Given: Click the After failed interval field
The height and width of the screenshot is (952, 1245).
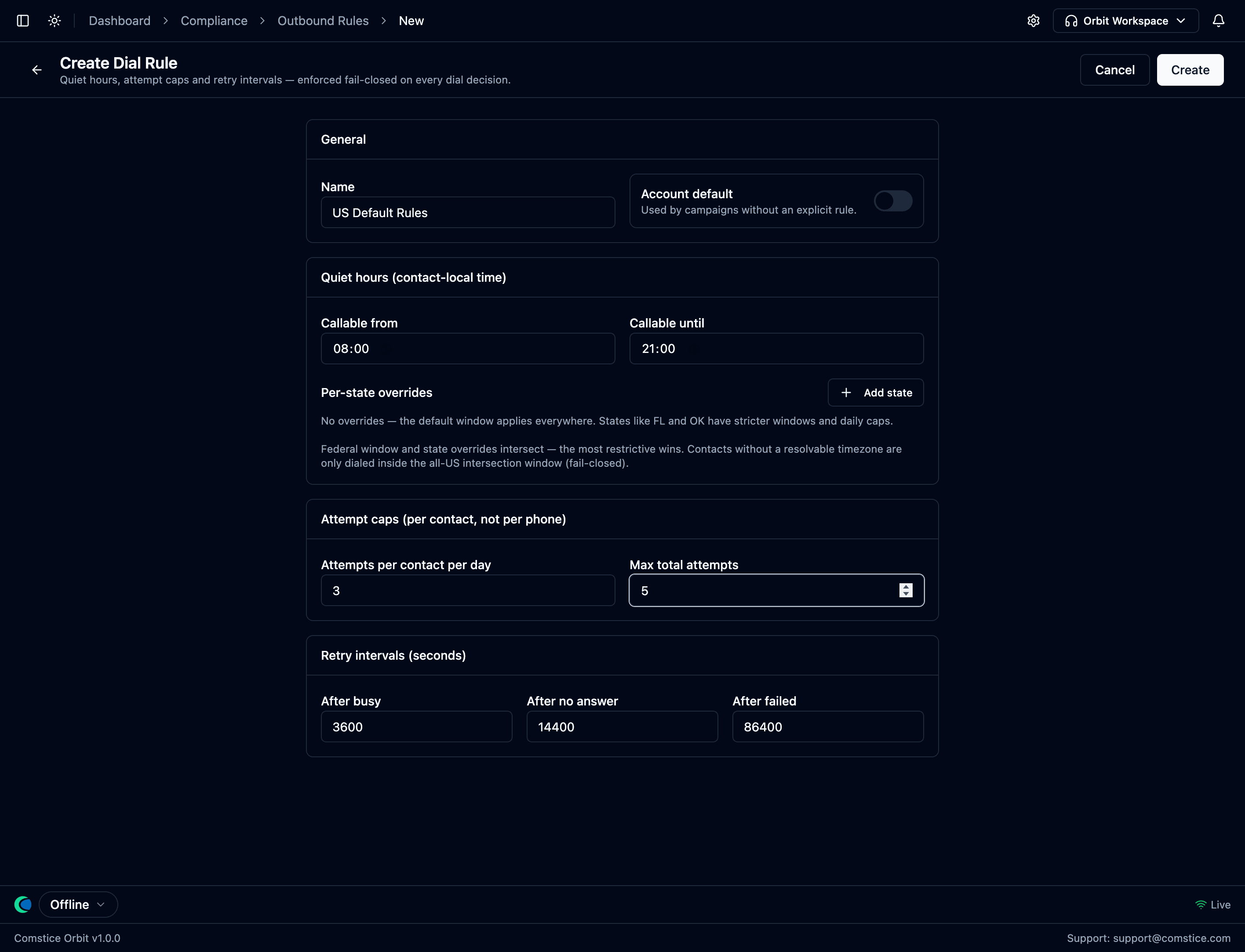Looking at the screenshot, I should click(x=827, y=727).
